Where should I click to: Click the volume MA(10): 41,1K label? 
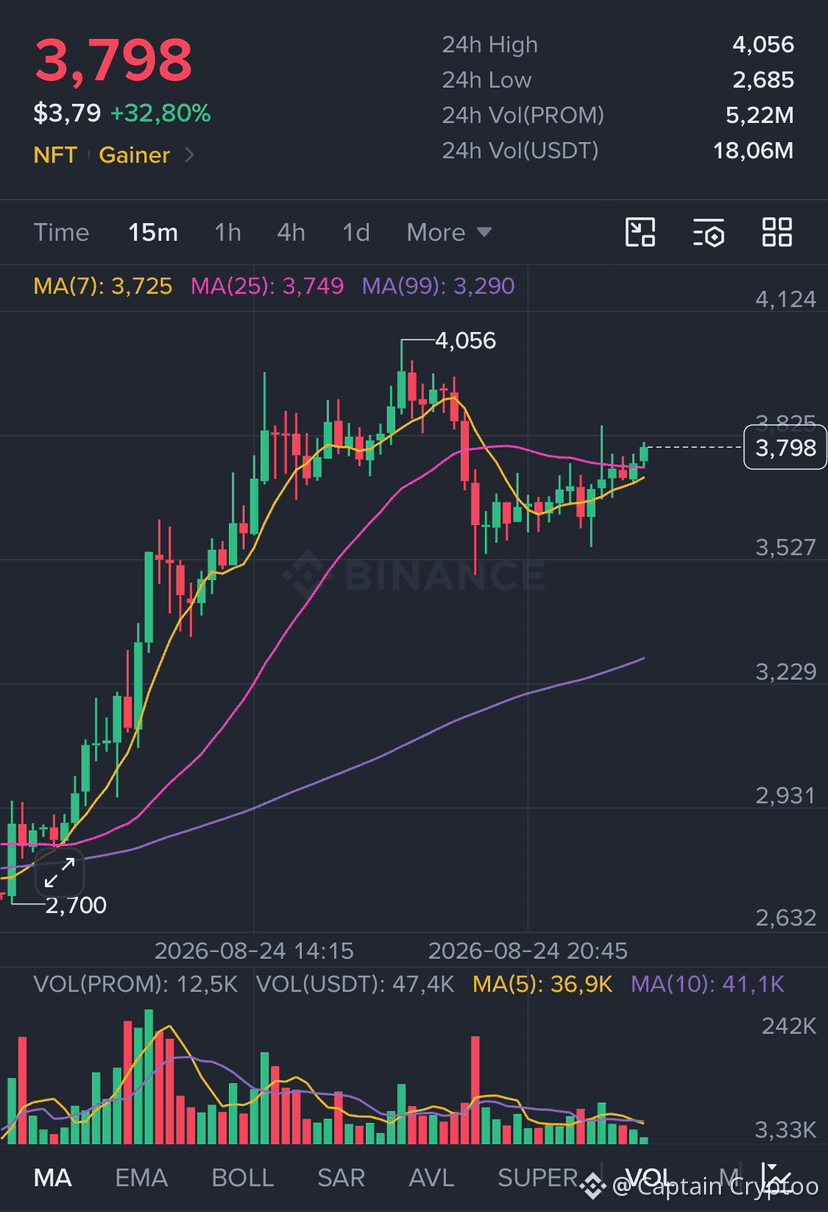click(x=708, y=984)
